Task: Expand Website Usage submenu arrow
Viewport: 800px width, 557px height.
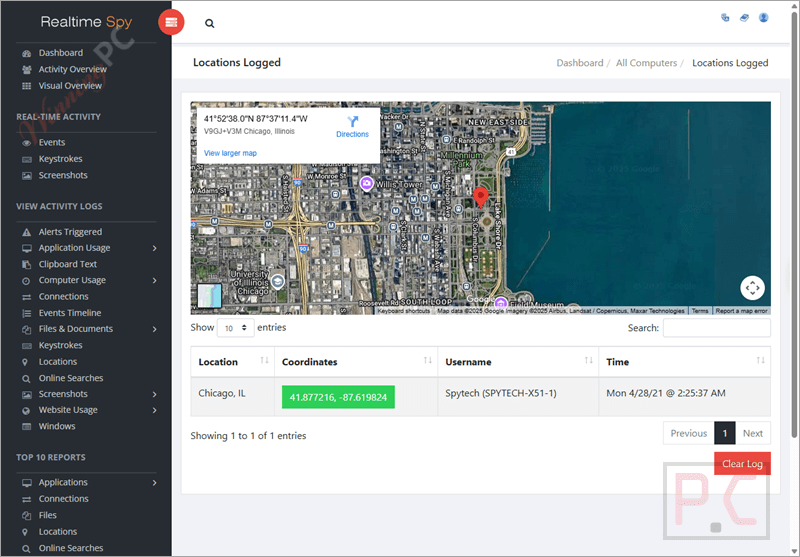Action: (155, 411)
